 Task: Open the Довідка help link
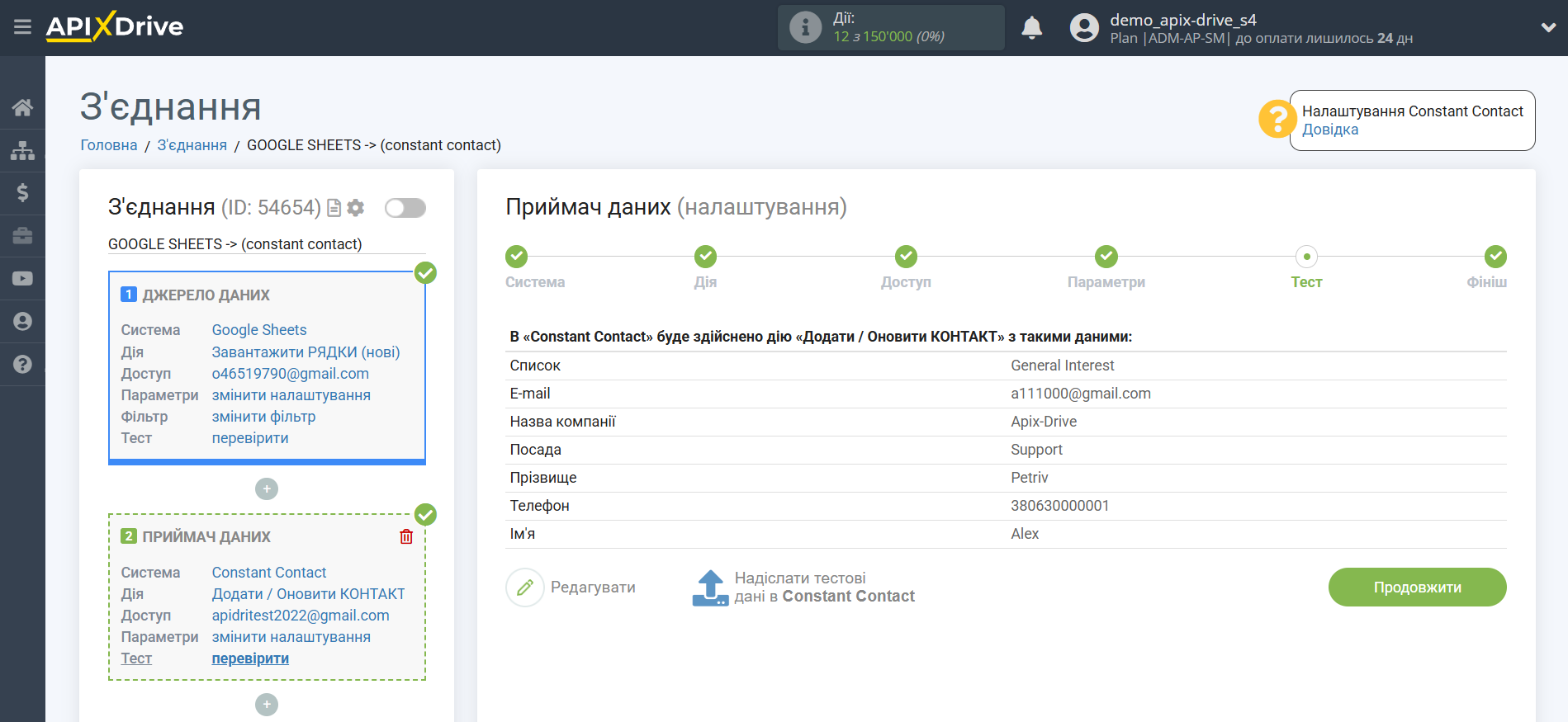pos(1330,130)
